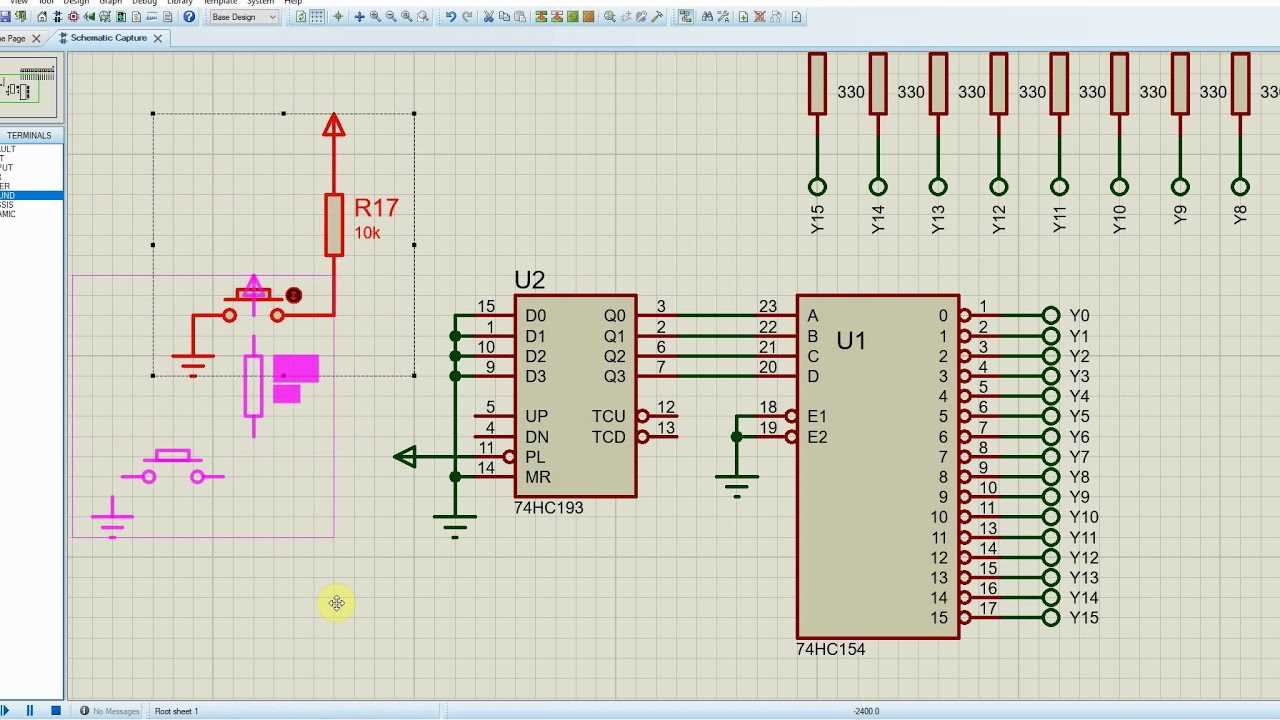Click the Home page toolbar icon
This screenshot has width=1280, height=720.
click(x=42, y=17)
